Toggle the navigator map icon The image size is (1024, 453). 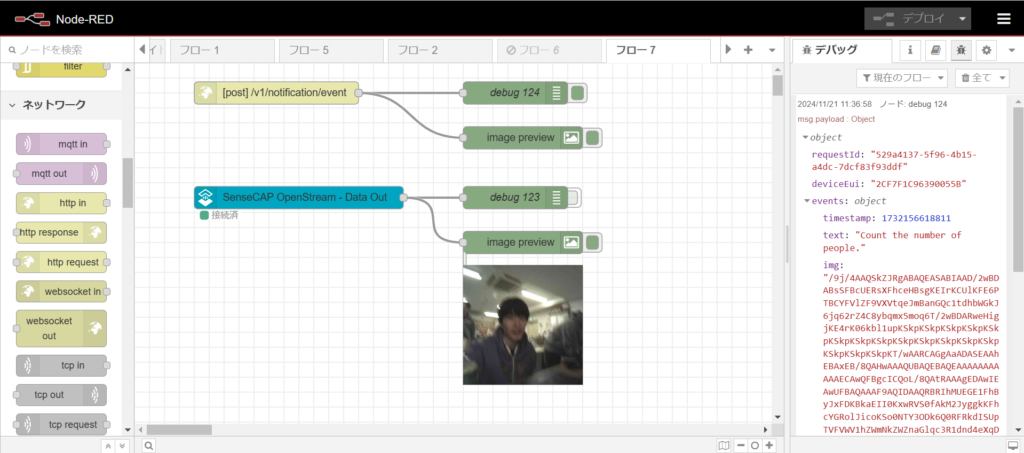[x=724, y=445]
